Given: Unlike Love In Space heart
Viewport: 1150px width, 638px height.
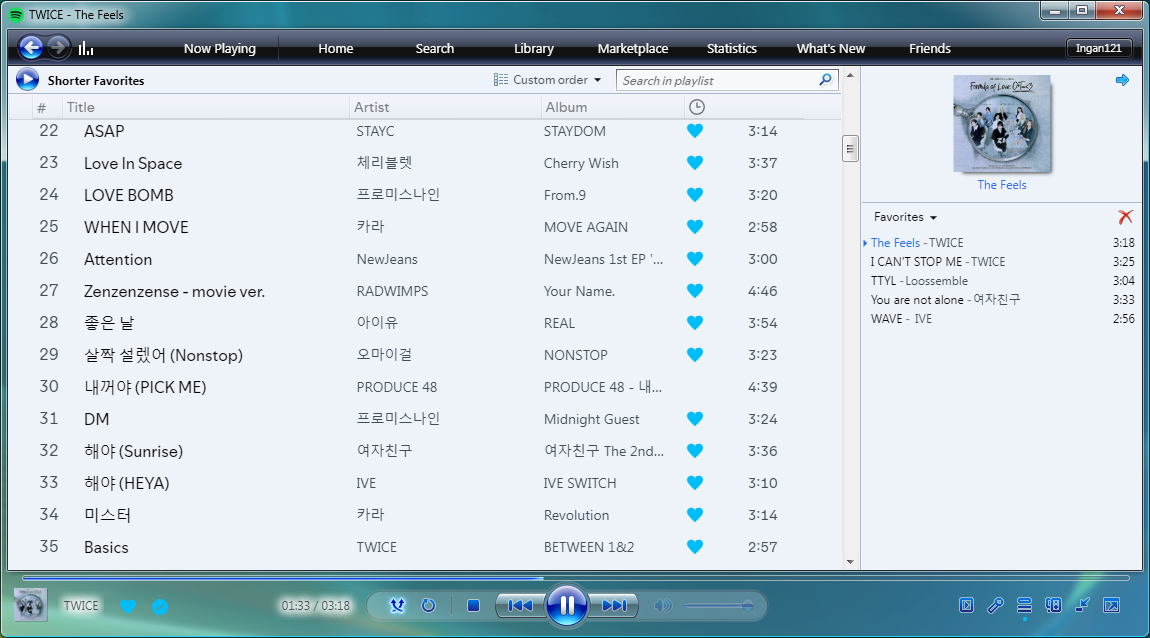Looking at the screenshot, I should pyautogui.click(x=695, y=163).
